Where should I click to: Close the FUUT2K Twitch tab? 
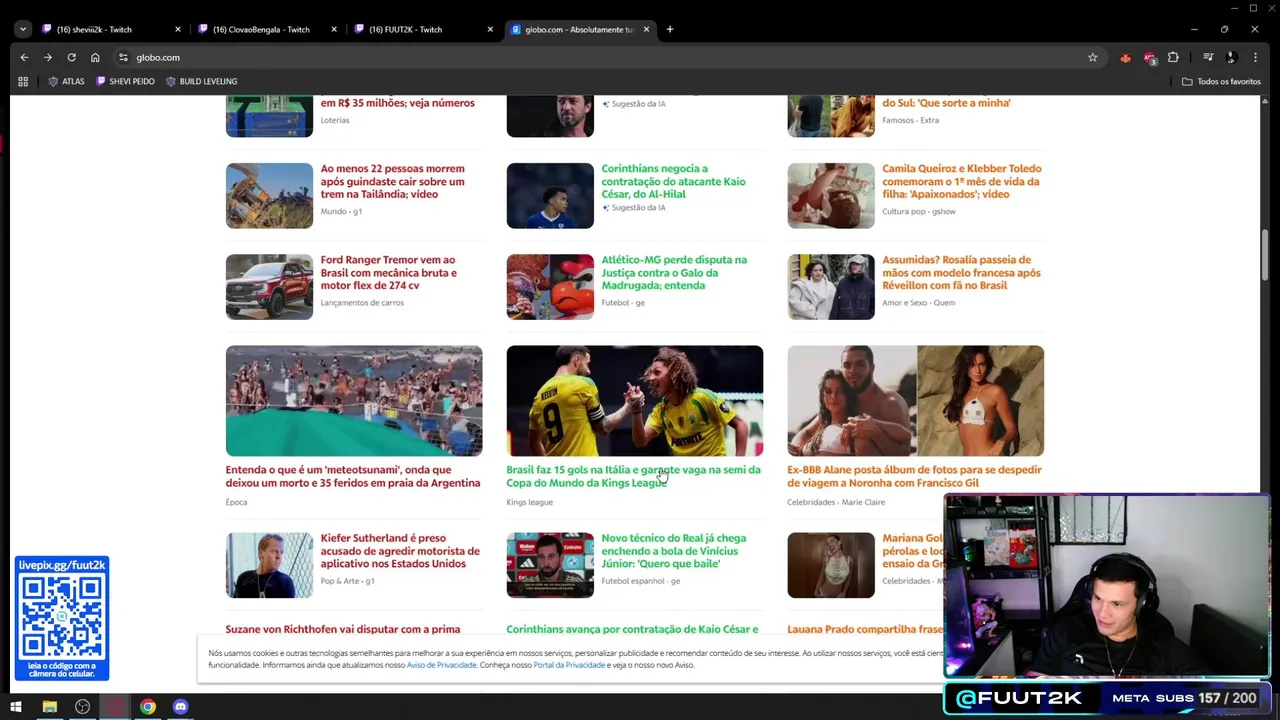coord(490,29)
